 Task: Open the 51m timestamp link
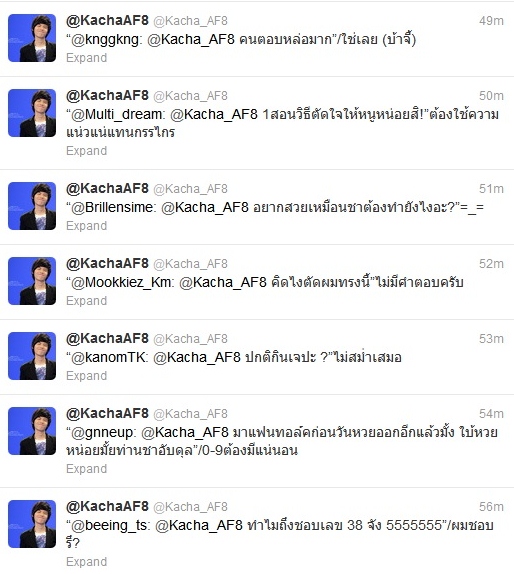point(491,189)
